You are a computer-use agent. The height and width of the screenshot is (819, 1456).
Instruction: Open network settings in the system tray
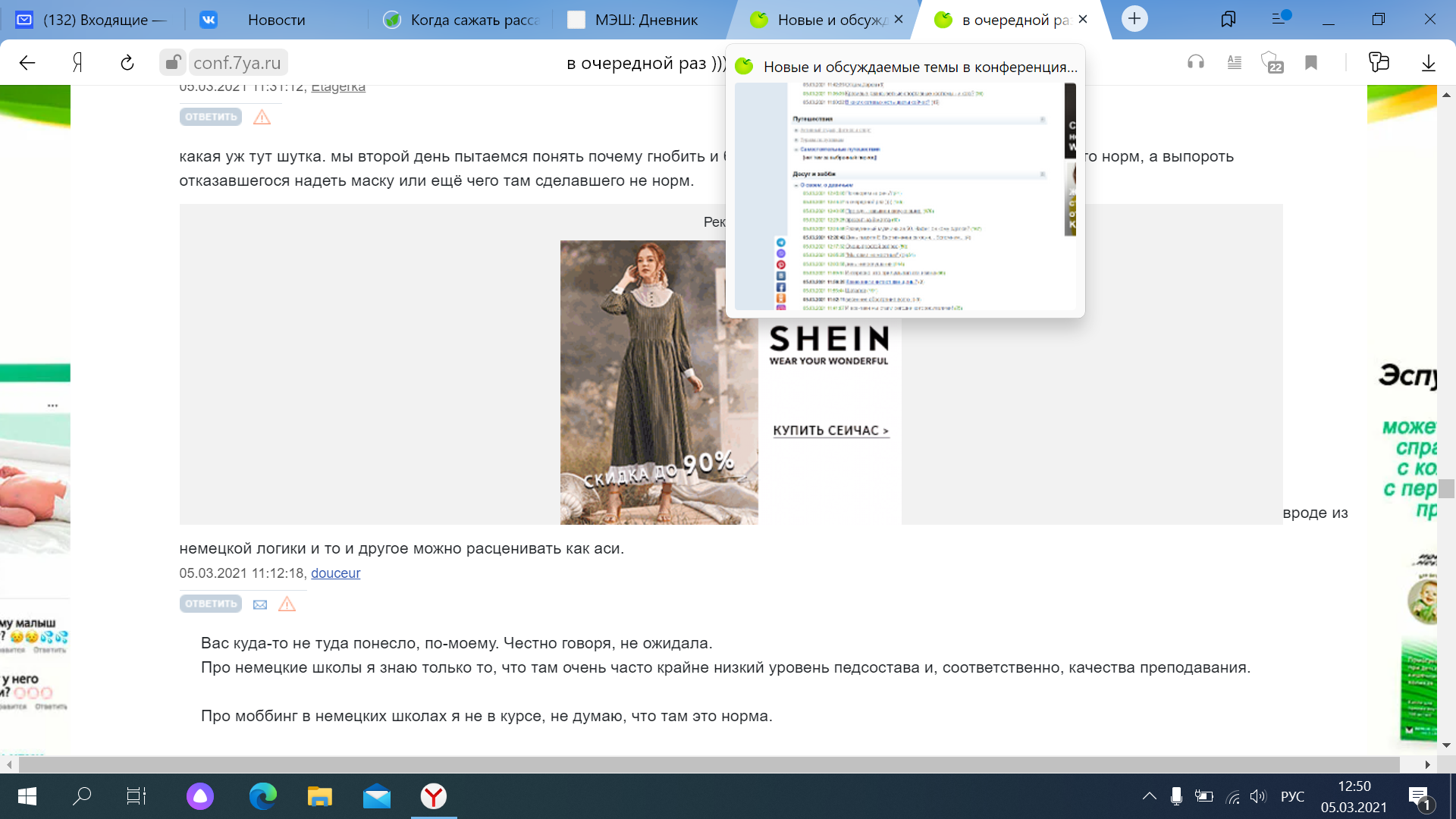(1232, 796)
